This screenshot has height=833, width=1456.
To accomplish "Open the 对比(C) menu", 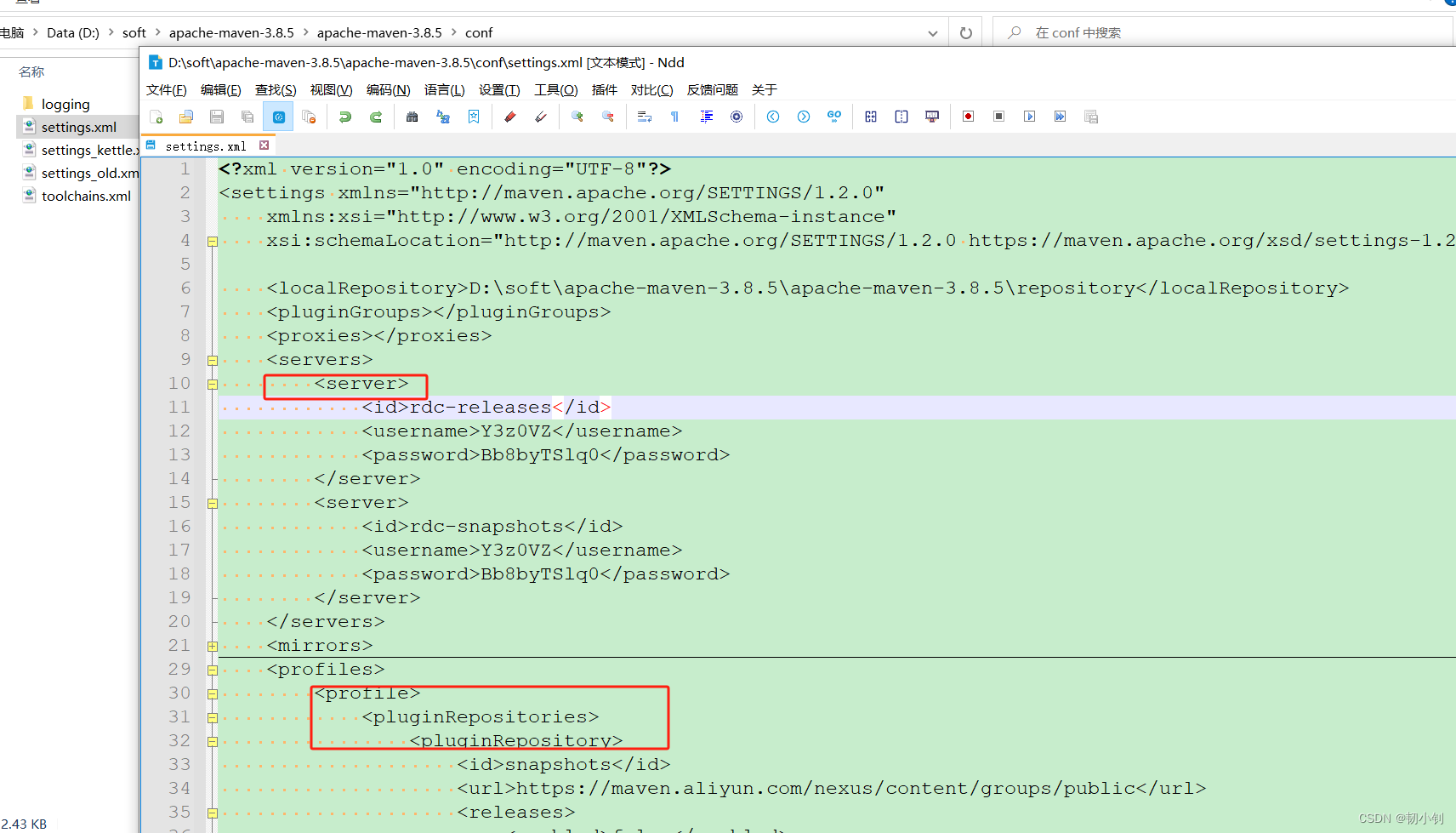I will (651, 90).
